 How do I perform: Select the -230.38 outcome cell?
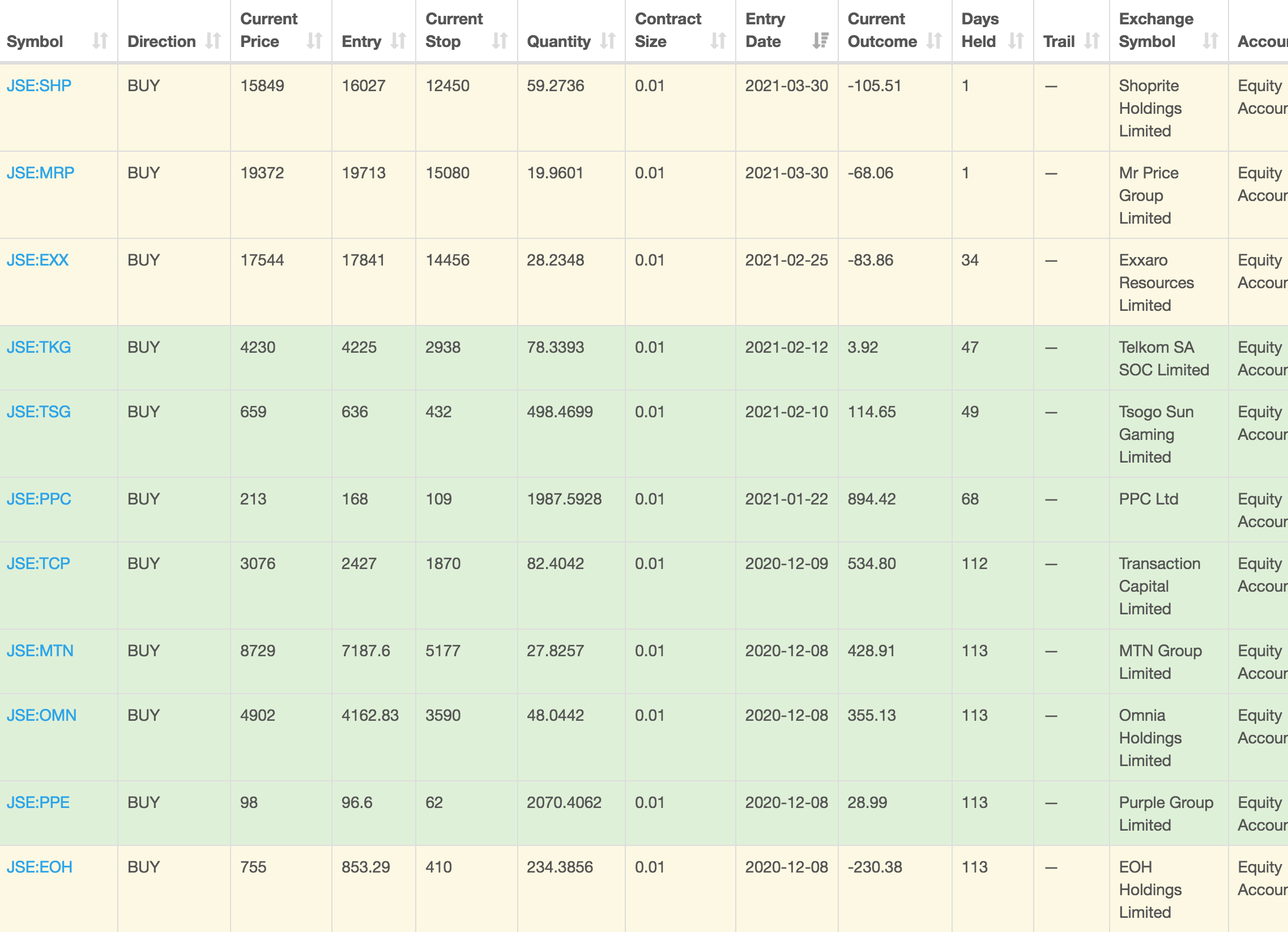tap(894, 889)
